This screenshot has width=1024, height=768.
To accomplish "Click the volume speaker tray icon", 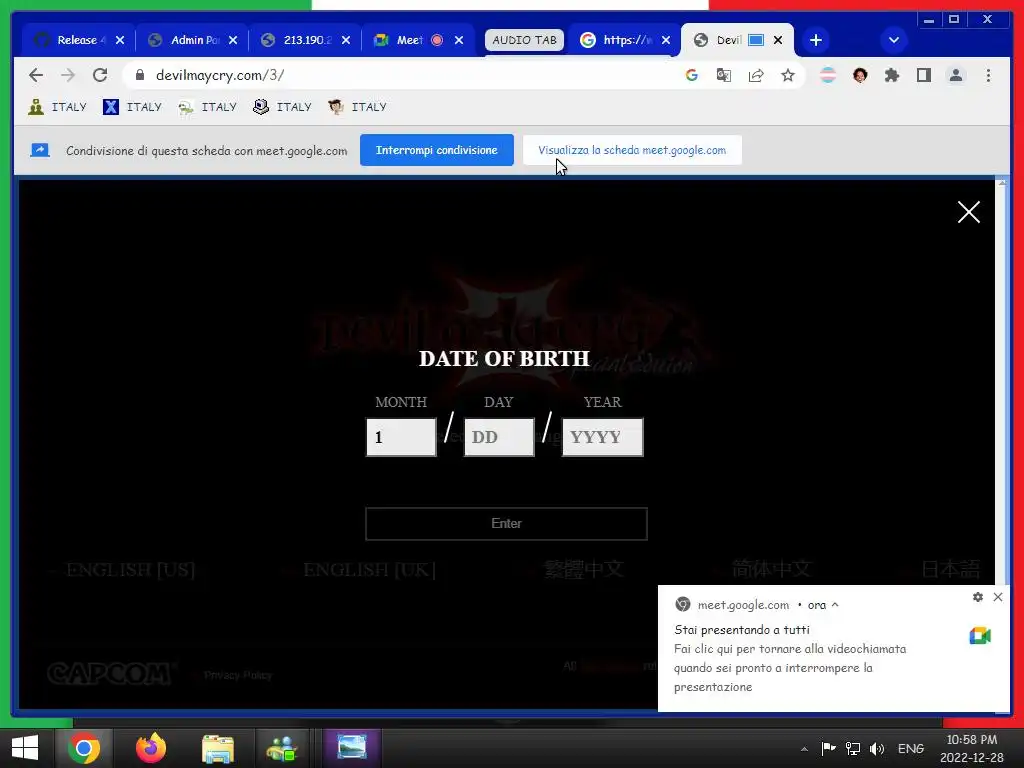I will click(877, 748).
